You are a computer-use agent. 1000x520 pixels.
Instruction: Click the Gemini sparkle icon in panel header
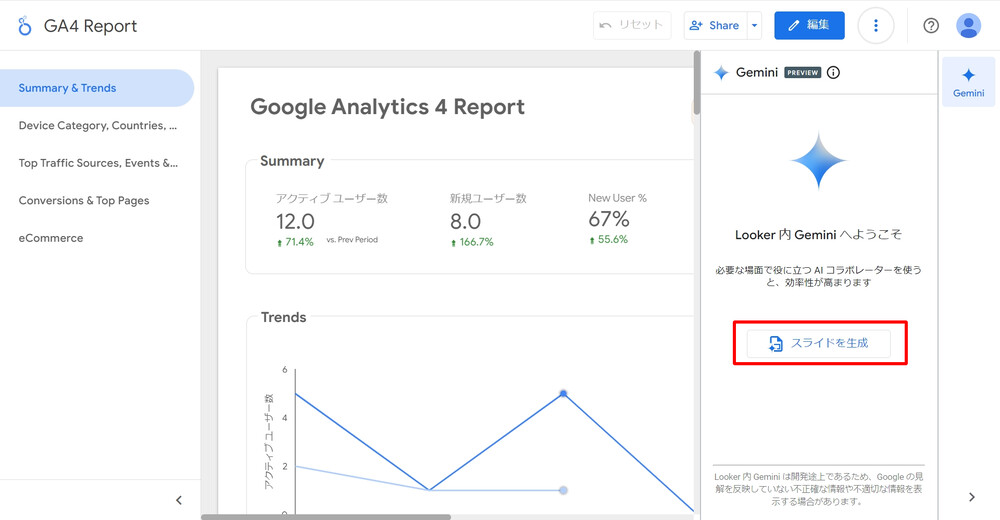721,73
